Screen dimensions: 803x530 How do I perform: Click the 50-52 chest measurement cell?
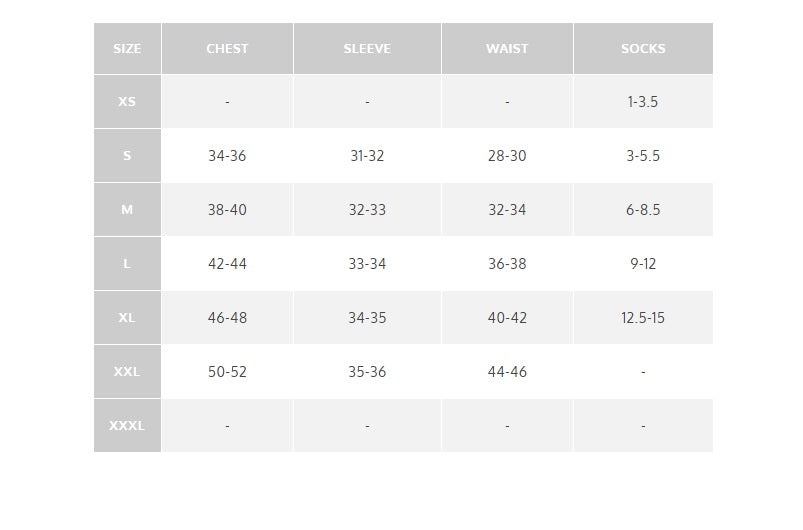click(x=227, y=371)
